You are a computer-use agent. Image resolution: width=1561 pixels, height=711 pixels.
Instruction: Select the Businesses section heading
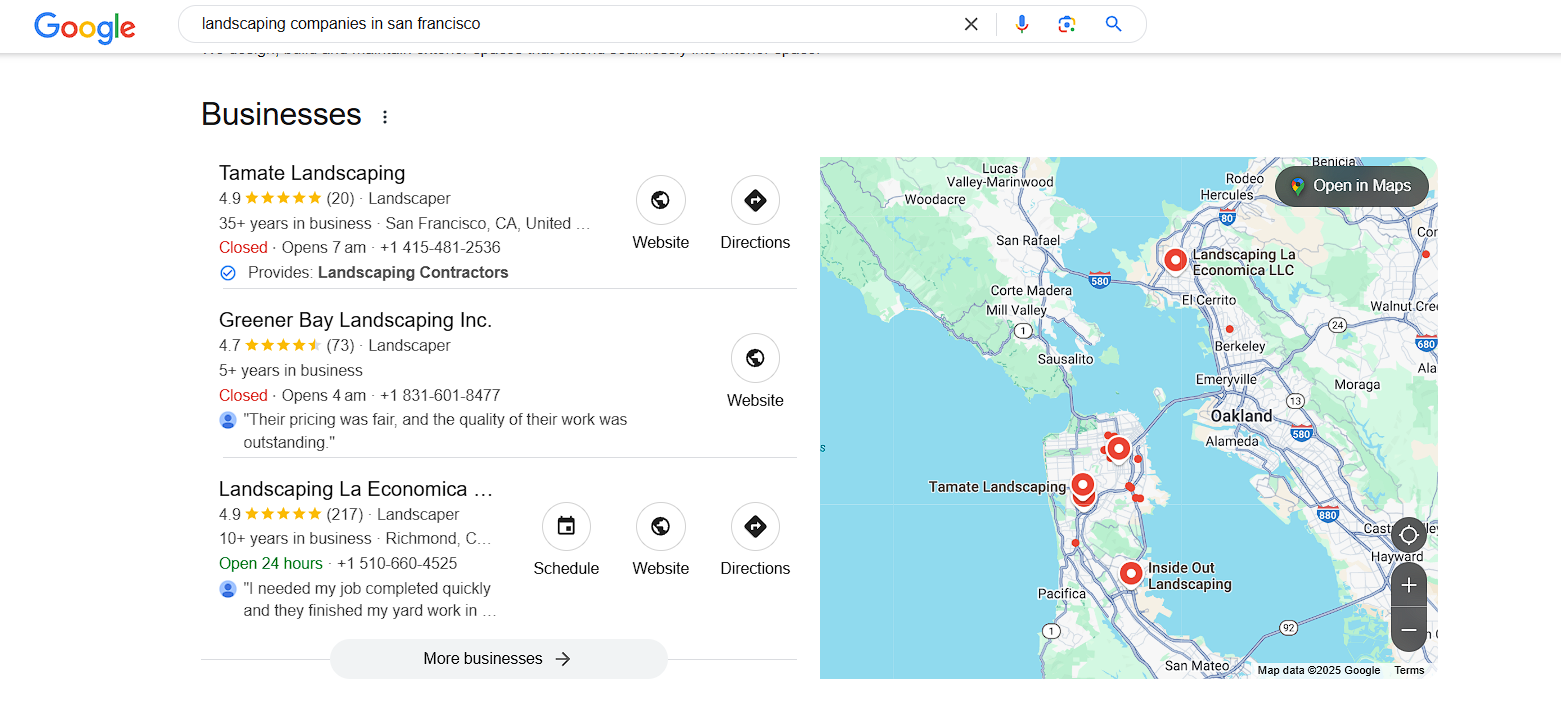click(281, 114)
